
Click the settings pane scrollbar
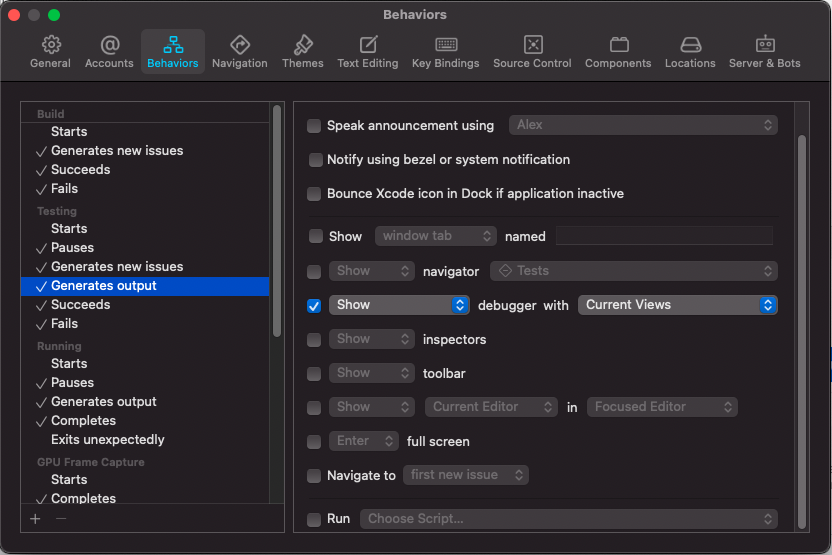802,332
